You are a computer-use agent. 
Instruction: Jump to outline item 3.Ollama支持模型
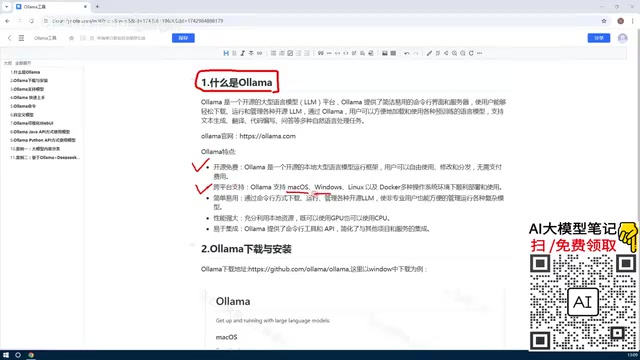pyautogui.click(x=27, y=89)
